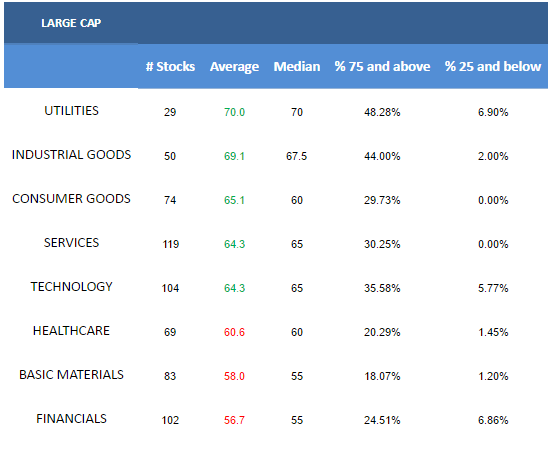Click the green 70.0 average value
This screenshot has width=549, height=449.
234,112
